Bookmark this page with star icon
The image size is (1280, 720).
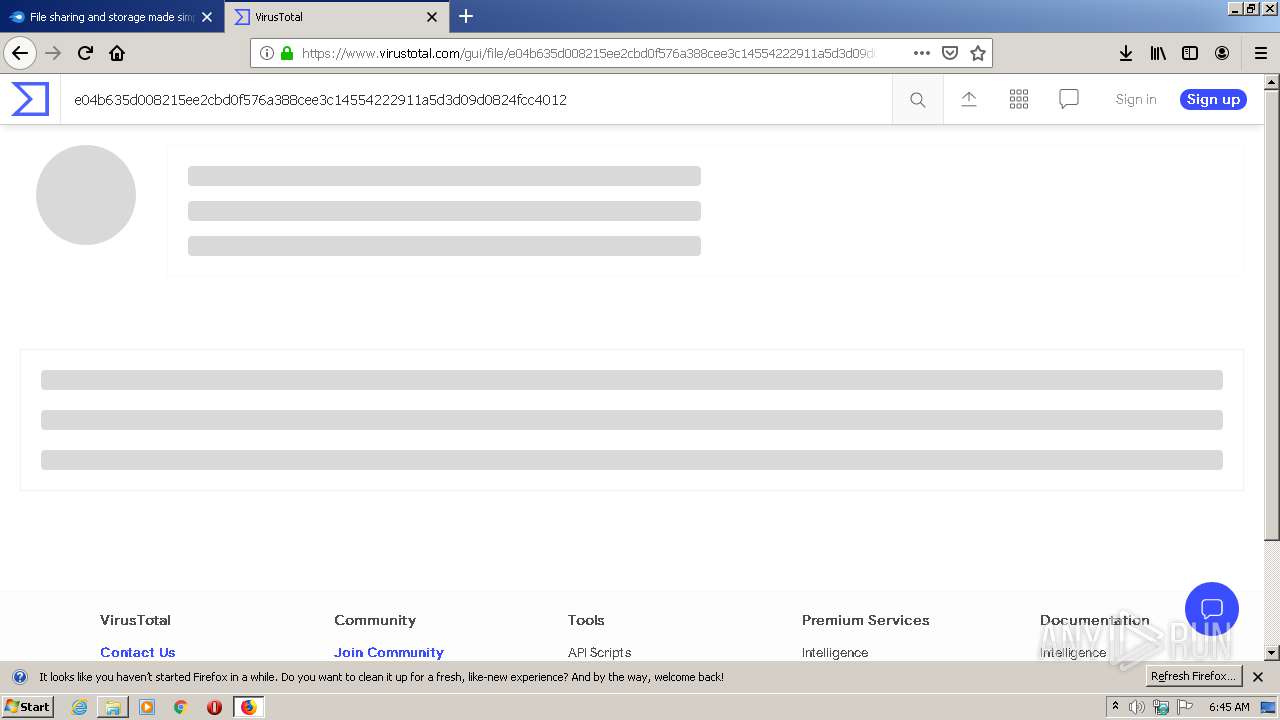point(978,53)
